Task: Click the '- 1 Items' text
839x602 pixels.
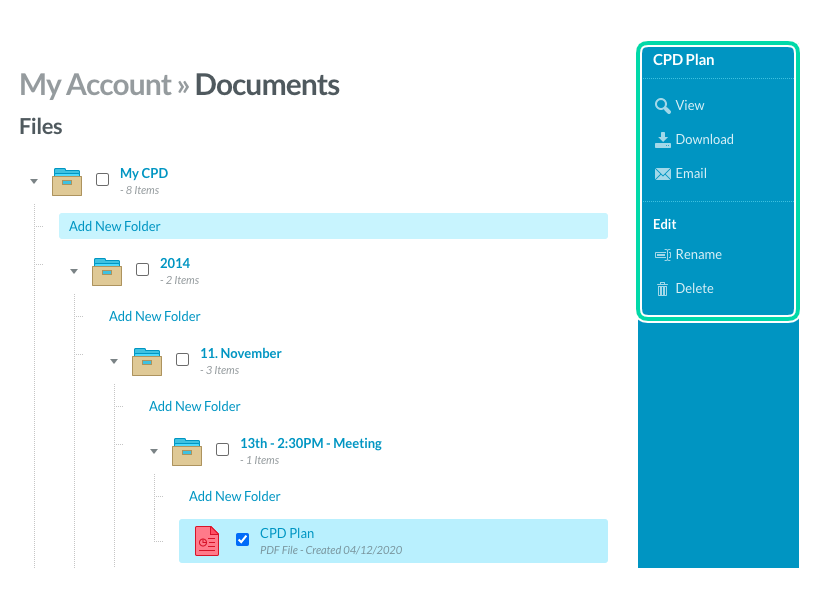Action: coord(260,460)
